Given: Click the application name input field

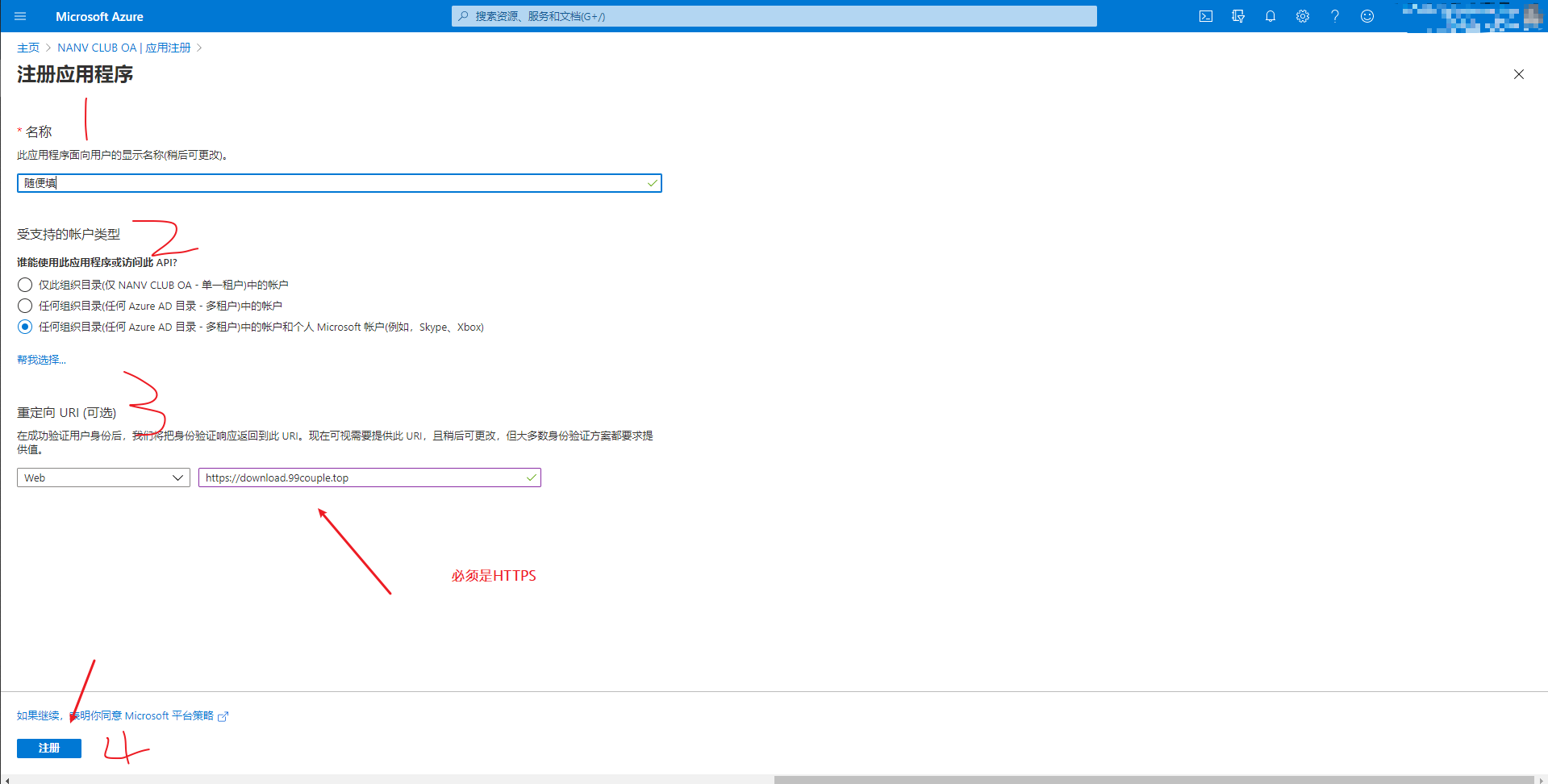Looking at the screenshot, I should click(x=339, y=183).
